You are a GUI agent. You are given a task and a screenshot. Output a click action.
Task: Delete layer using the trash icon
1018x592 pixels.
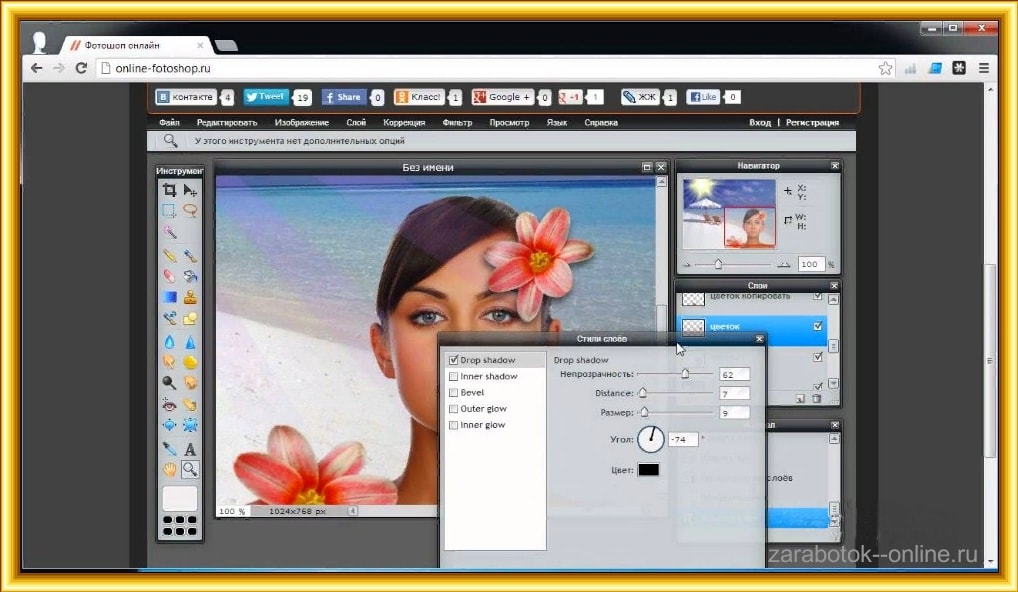816,398
